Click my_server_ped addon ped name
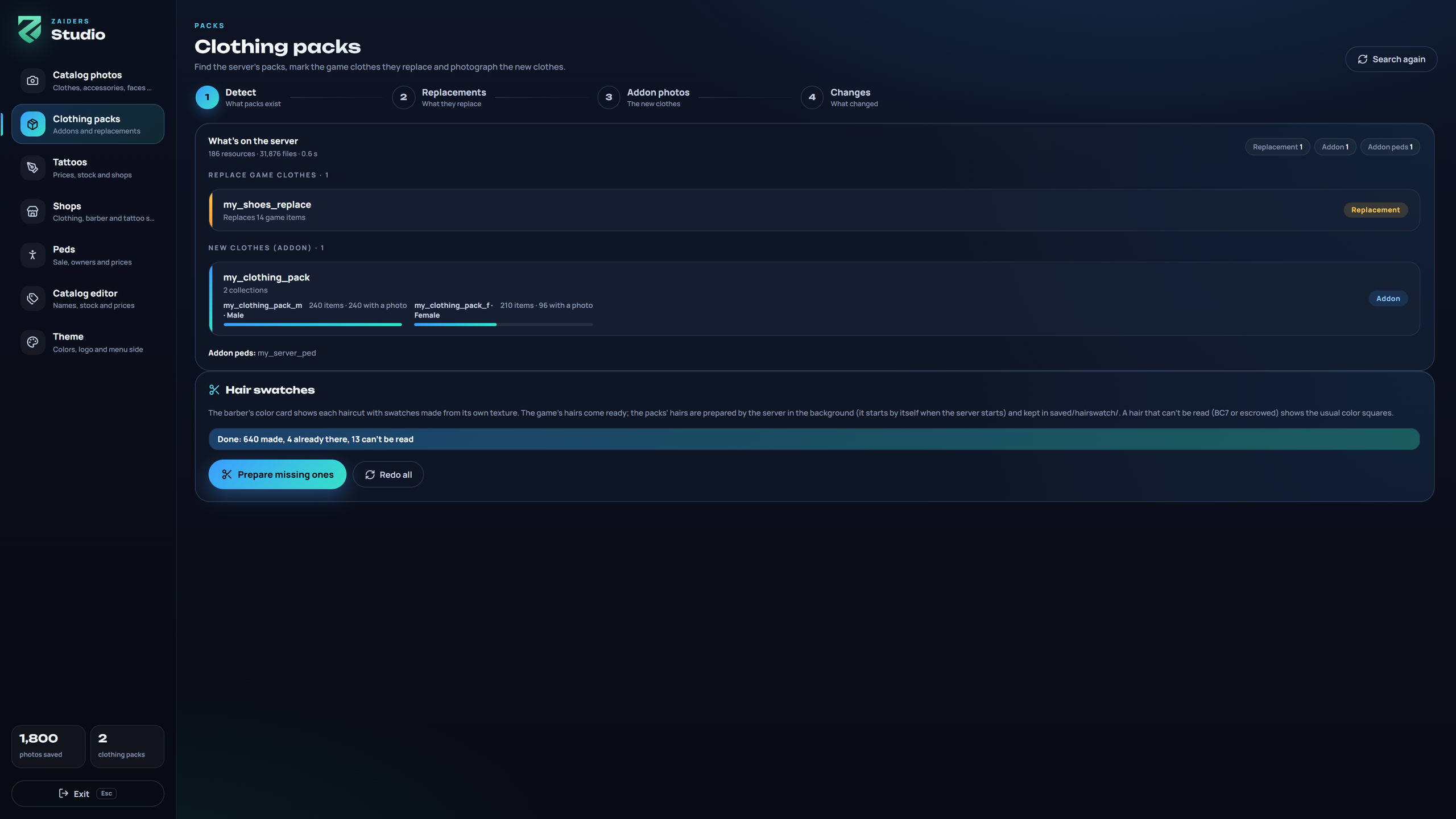The height and width of the screenshot is (819, 1456). (x=287, y=353)
